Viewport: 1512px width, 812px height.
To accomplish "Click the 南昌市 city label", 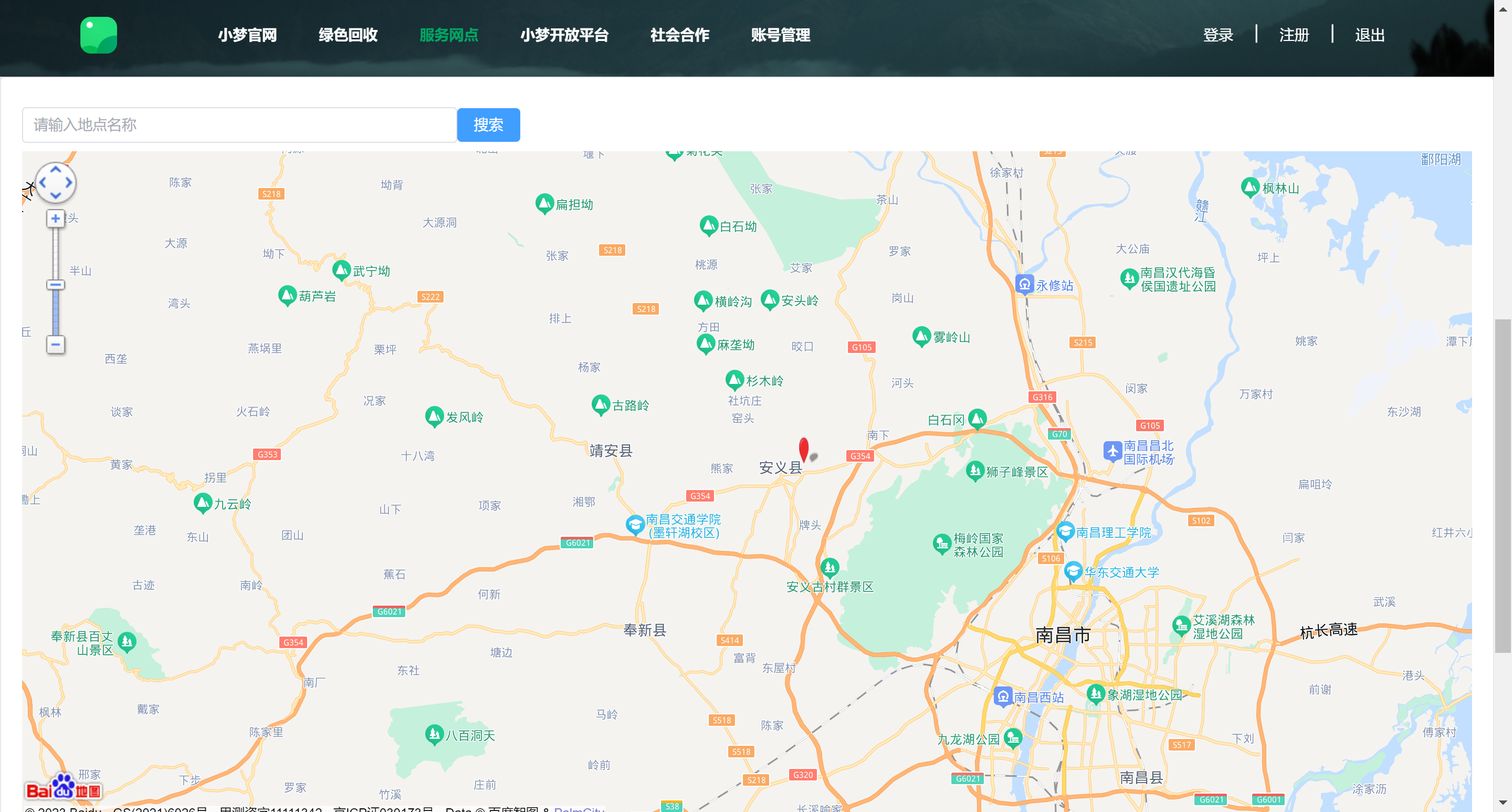I will coord(1063,634).
